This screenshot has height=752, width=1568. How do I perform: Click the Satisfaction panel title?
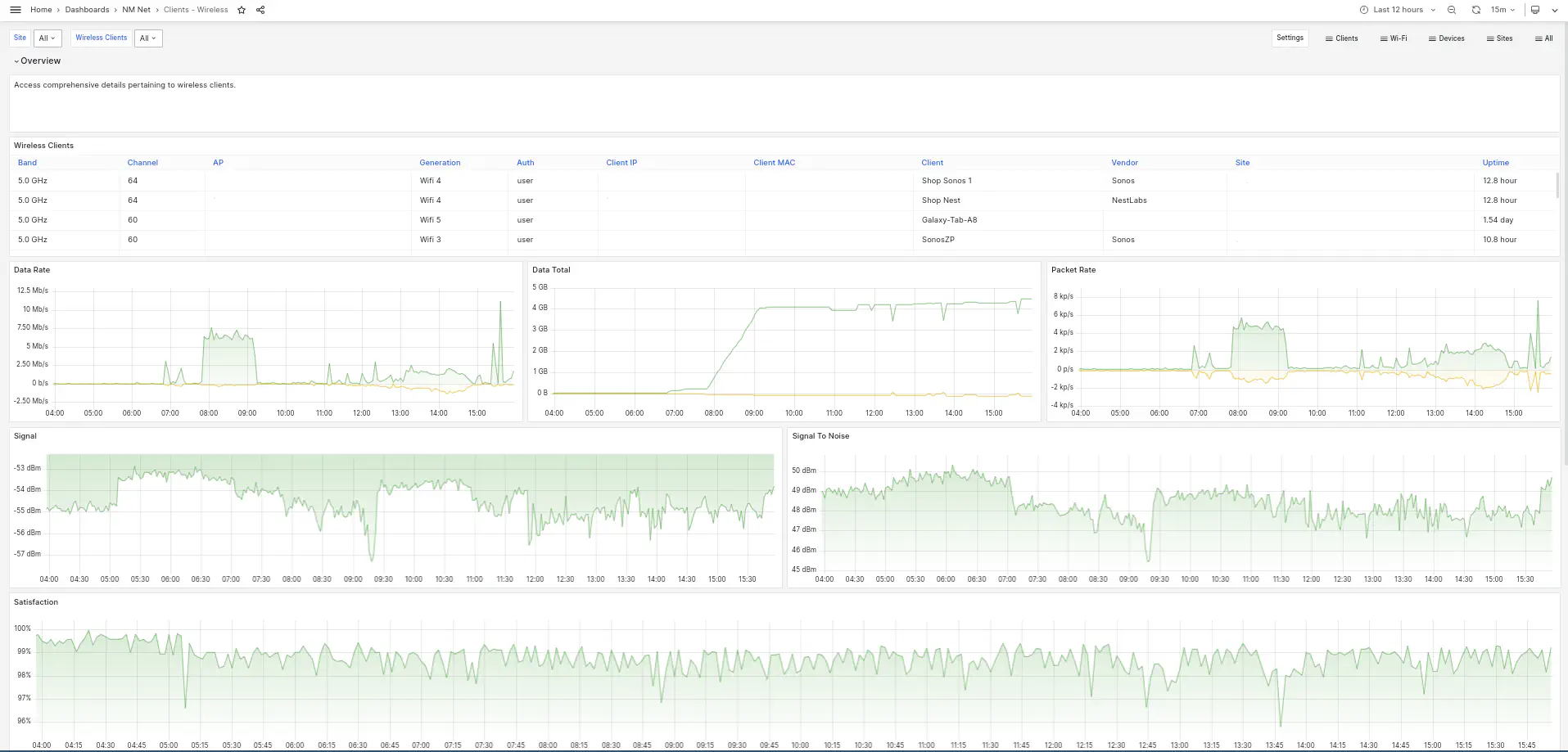tap(36, 602)
